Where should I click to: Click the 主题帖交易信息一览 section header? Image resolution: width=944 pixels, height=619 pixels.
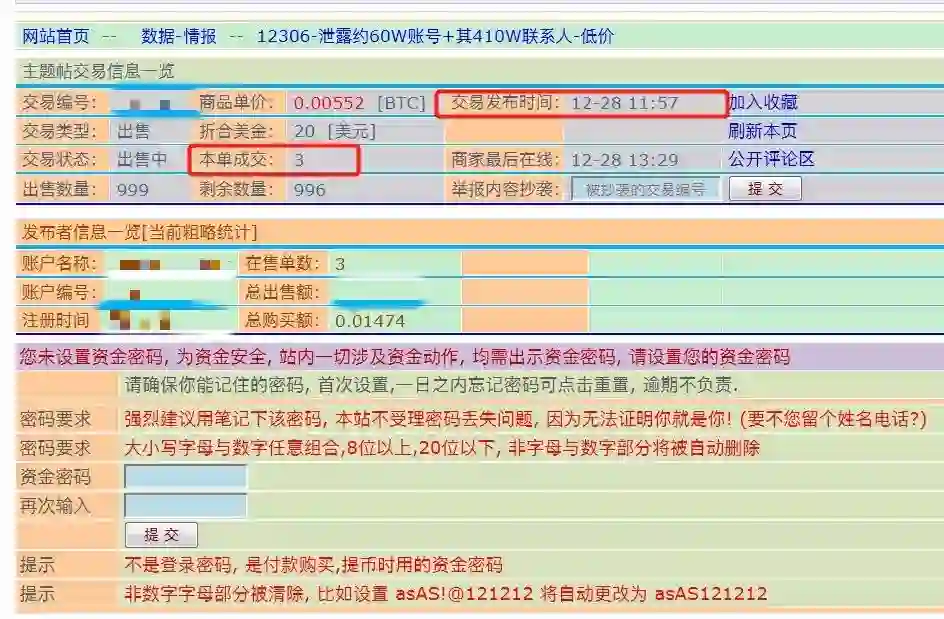[x=98, y=72]
